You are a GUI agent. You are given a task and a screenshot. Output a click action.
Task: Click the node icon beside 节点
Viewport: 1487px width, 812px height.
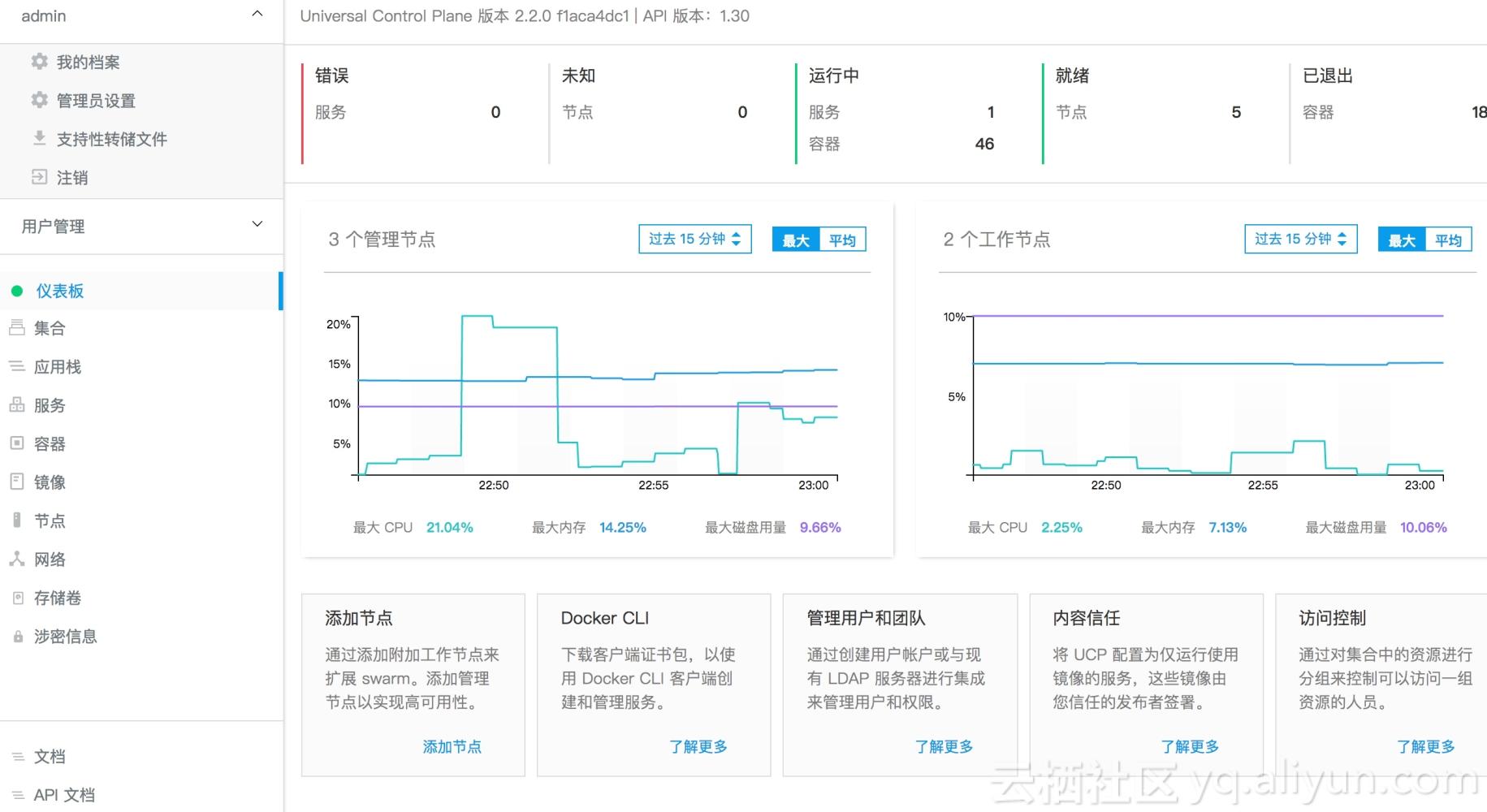tap(16, 520)
